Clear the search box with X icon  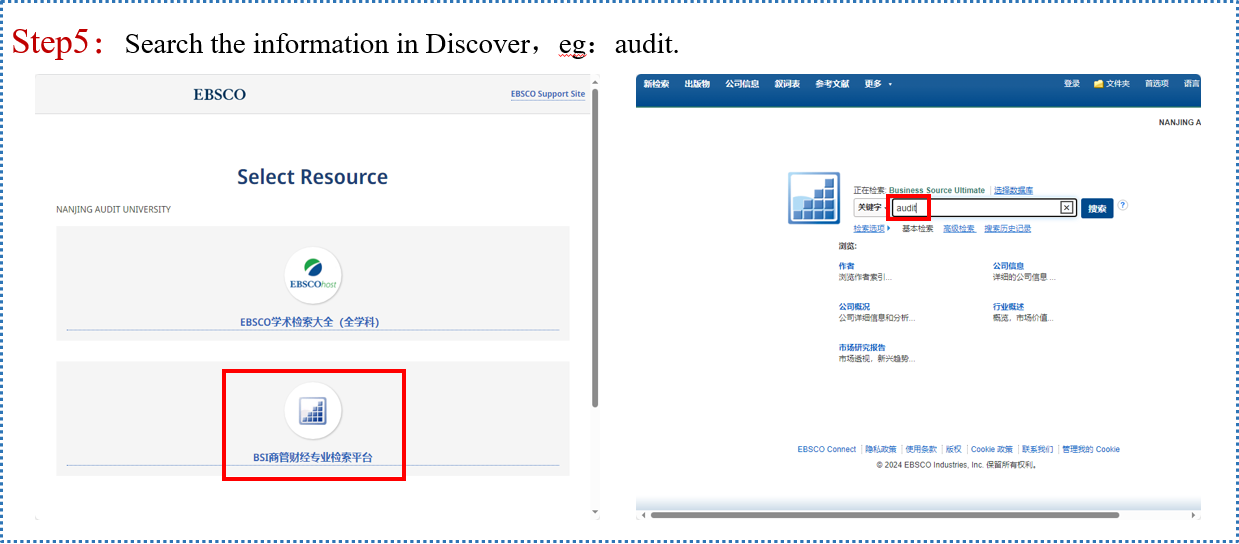1066,208
